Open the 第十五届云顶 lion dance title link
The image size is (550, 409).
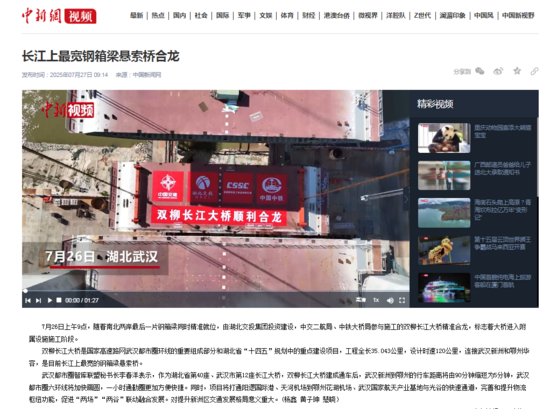[x=502, y=243]
